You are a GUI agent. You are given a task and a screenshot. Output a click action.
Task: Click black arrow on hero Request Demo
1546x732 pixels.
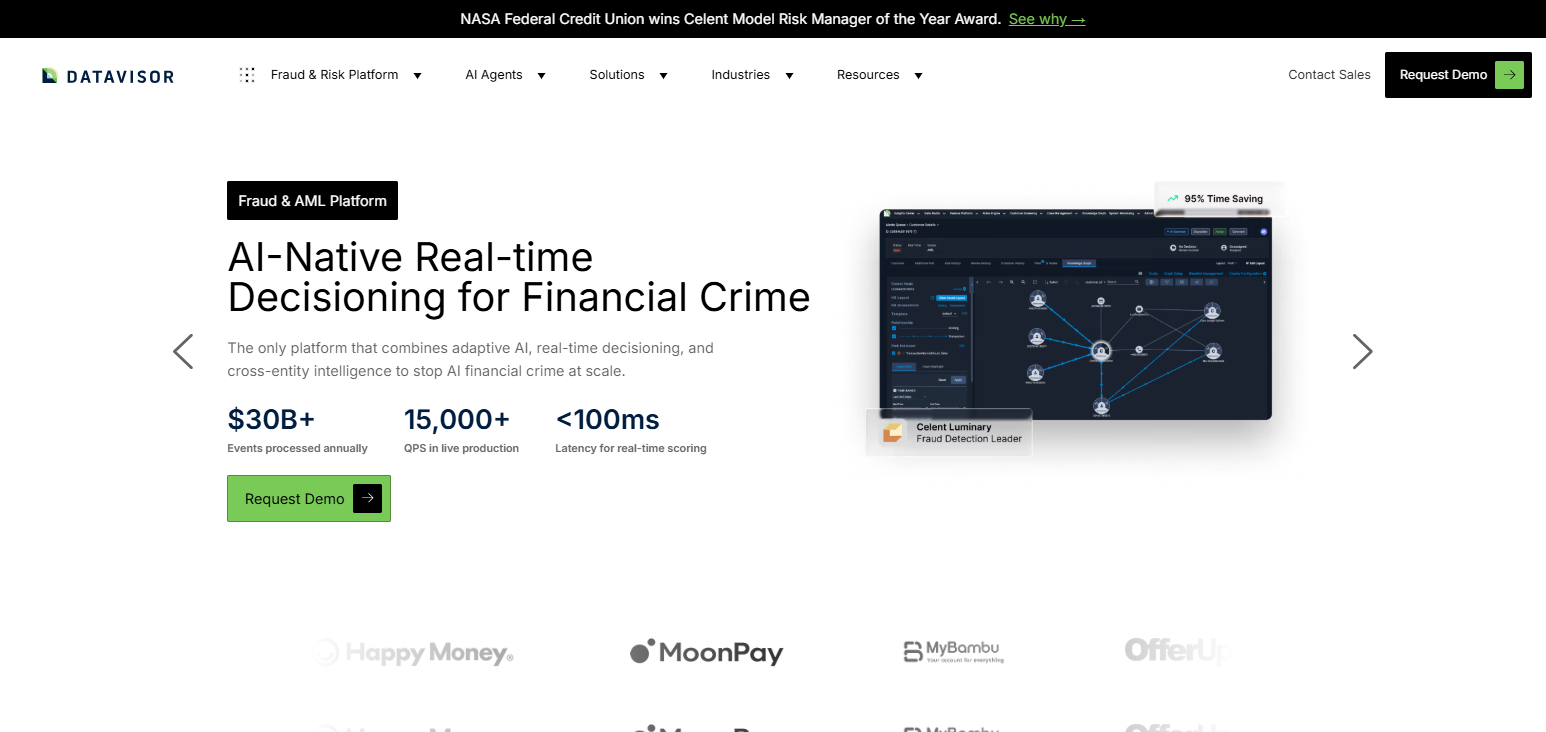pyautogui.click(x=367, y=498)
